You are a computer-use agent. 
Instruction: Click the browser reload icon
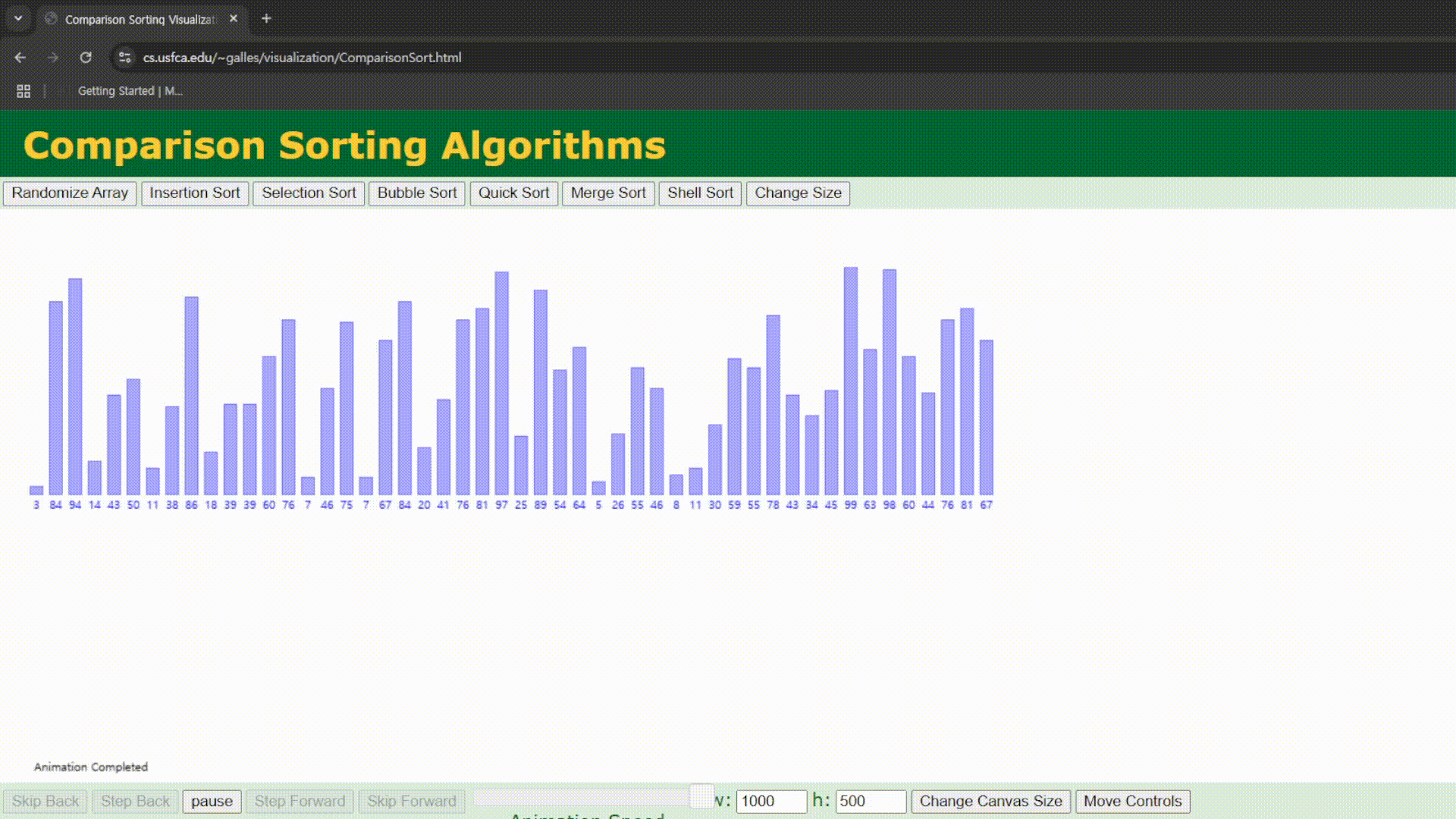pos(86,58)
